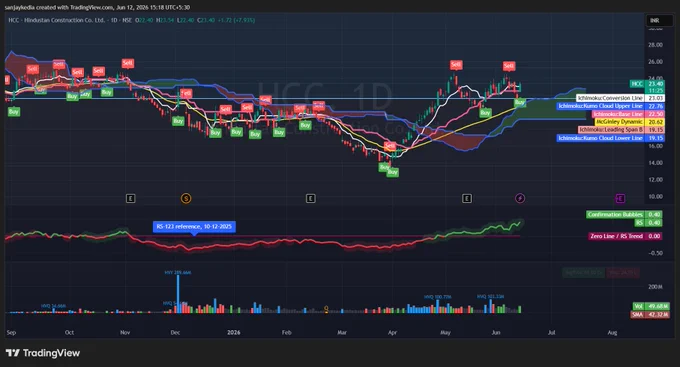The height and width of the screenshot is (367, 680).
Task: Click the Sep label on the time axis
Action: [x=11, y=332]
